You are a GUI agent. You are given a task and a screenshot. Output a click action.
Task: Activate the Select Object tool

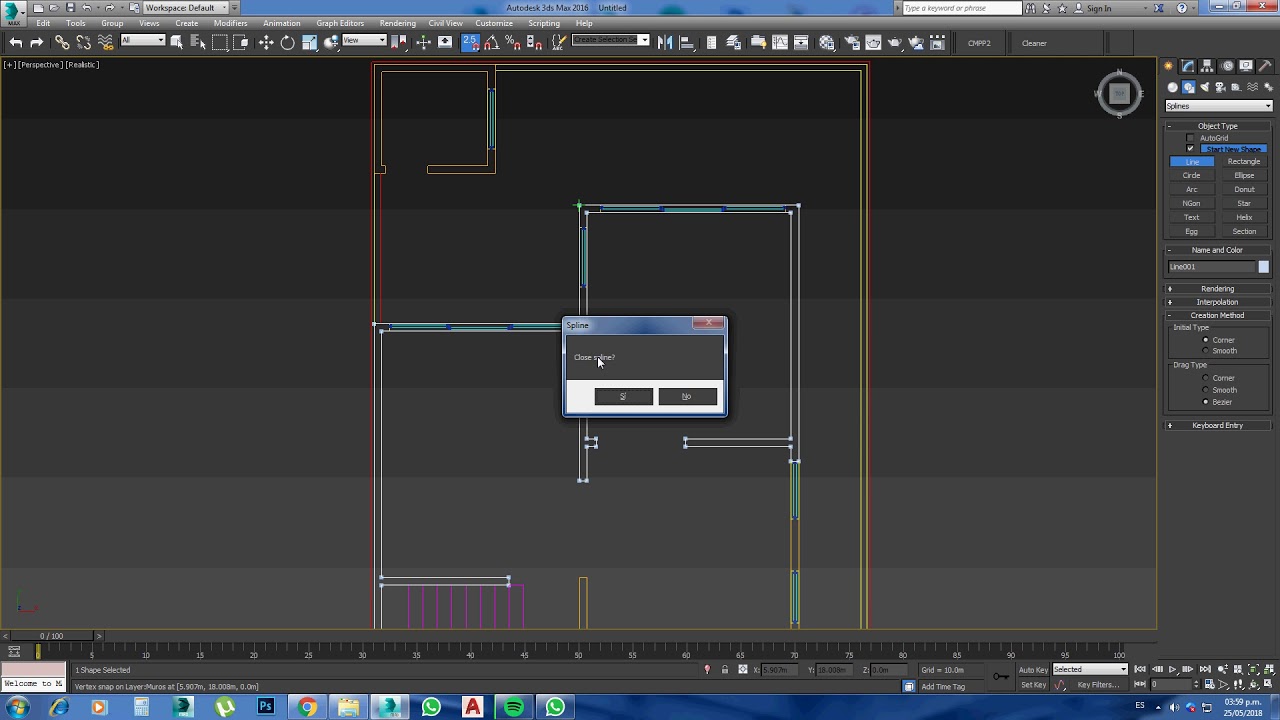pyautogui.click(x=177, y=42)
